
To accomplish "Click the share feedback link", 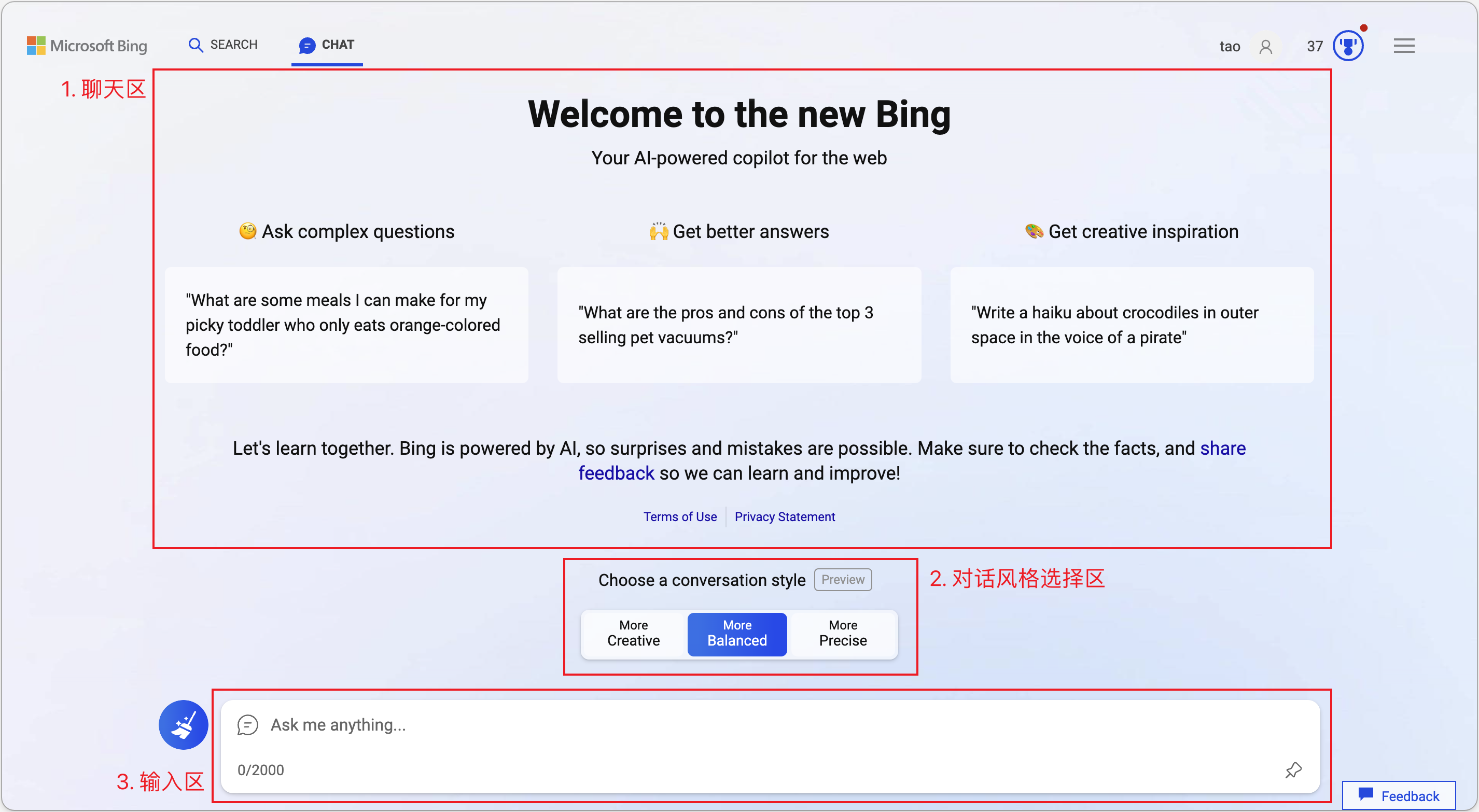I will (1222, 448).
